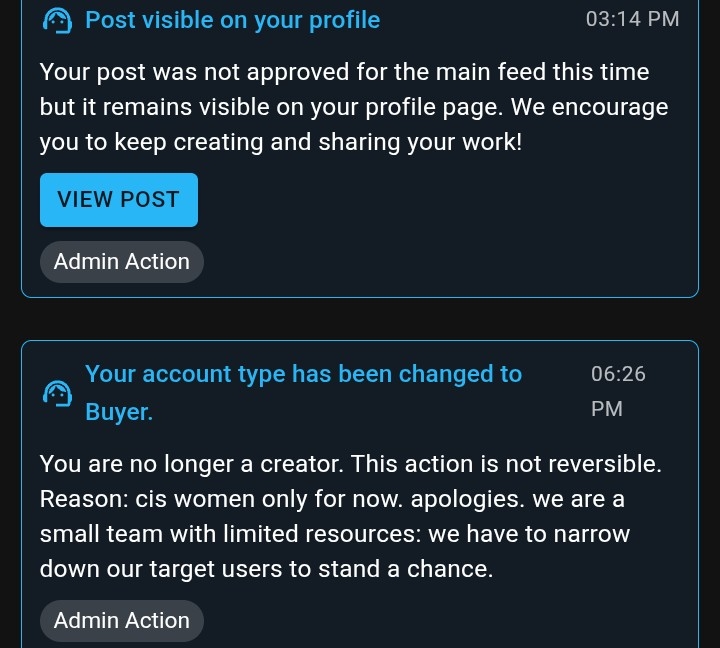Click the headset icon beside Post visible title
The height and width of the screenshot is (648, 720).
tap(58, 20)
